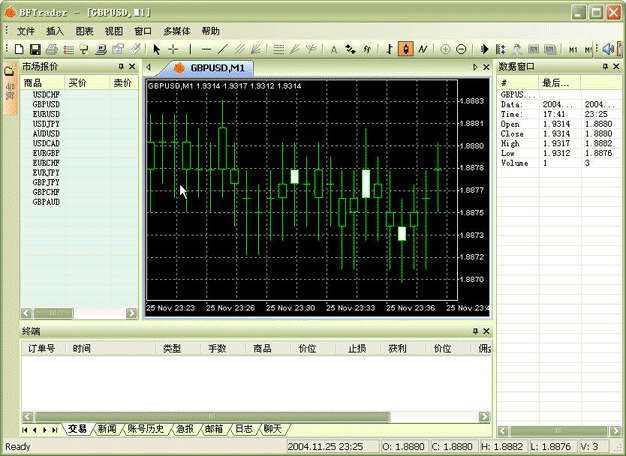626x456 pixels.
Task: Select the vertical line drawing tool
Action: [x=190, y=50]
